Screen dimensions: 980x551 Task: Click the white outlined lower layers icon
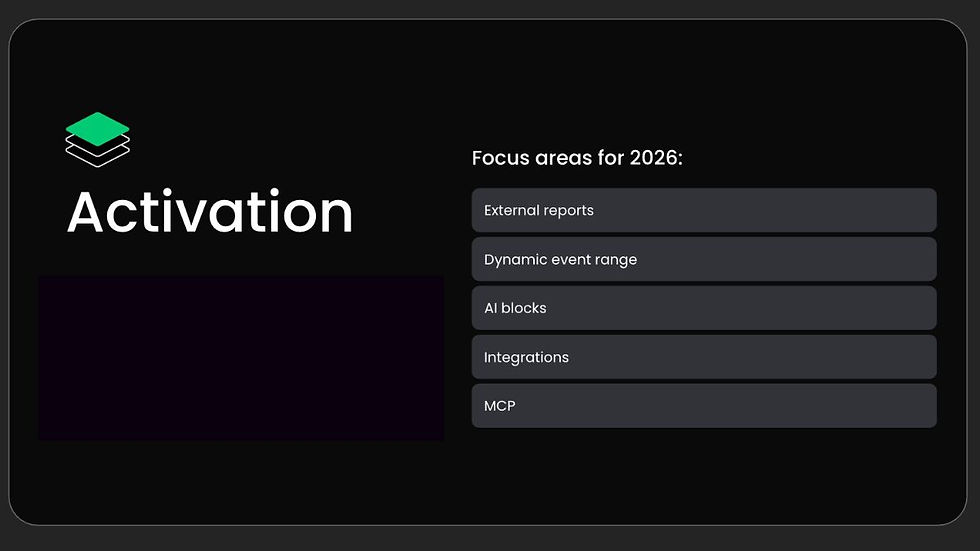coord(98,152)
